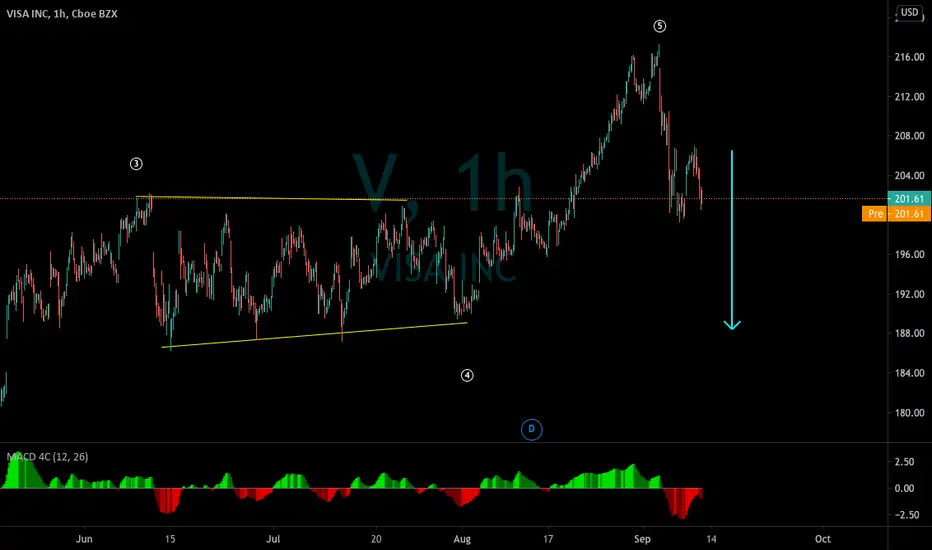Viewport: 932px width, 550px height.
Task: Click the orange Pre 201.61 pre-market label
Action: 896,213
